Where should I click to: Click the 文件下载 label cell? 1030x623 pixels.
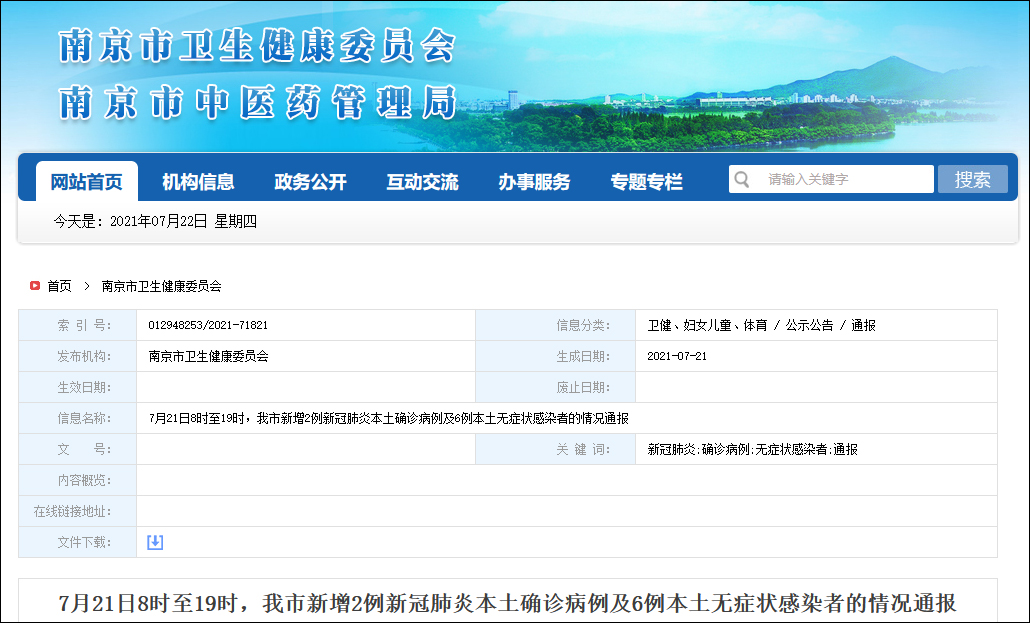[x=78, y=542]
